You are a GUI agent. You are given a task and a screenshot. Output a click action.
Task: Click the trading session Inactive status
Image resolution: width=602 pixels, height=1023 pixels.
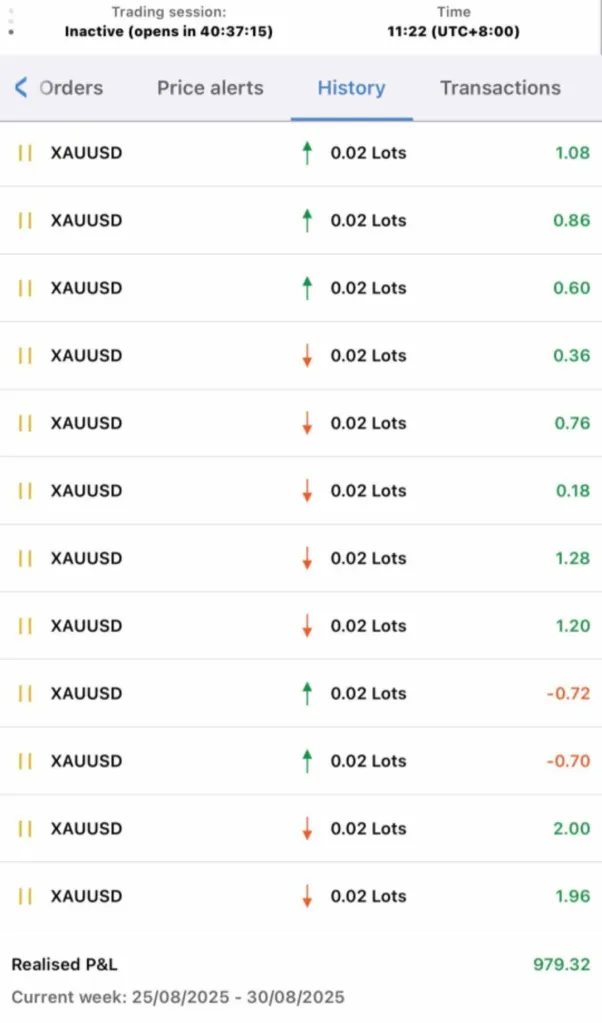point(168,31)
